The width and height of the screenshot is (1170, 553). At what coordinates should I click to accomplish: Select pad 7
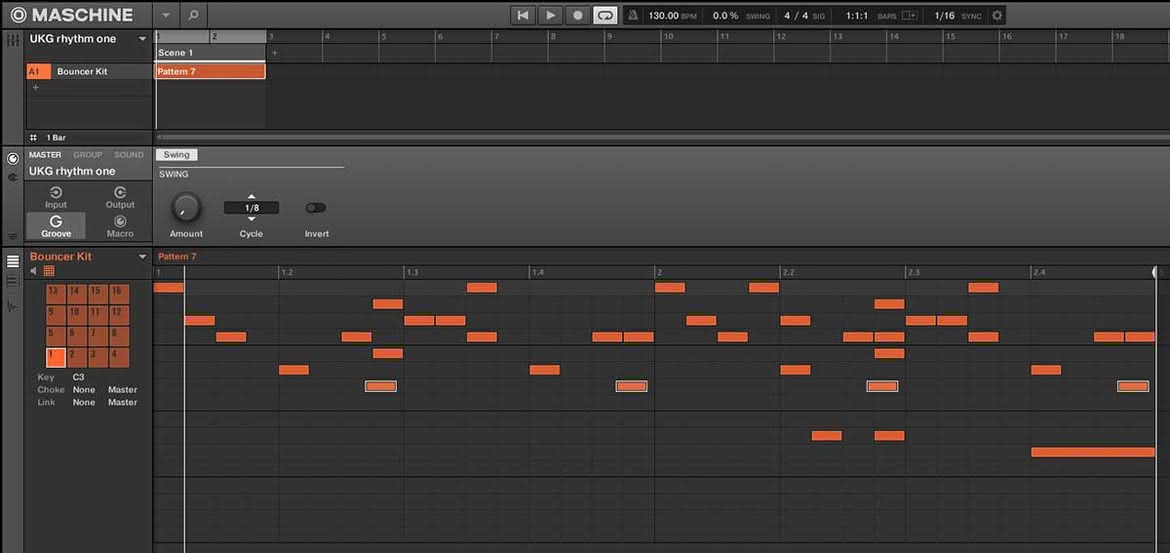point(98,337)
